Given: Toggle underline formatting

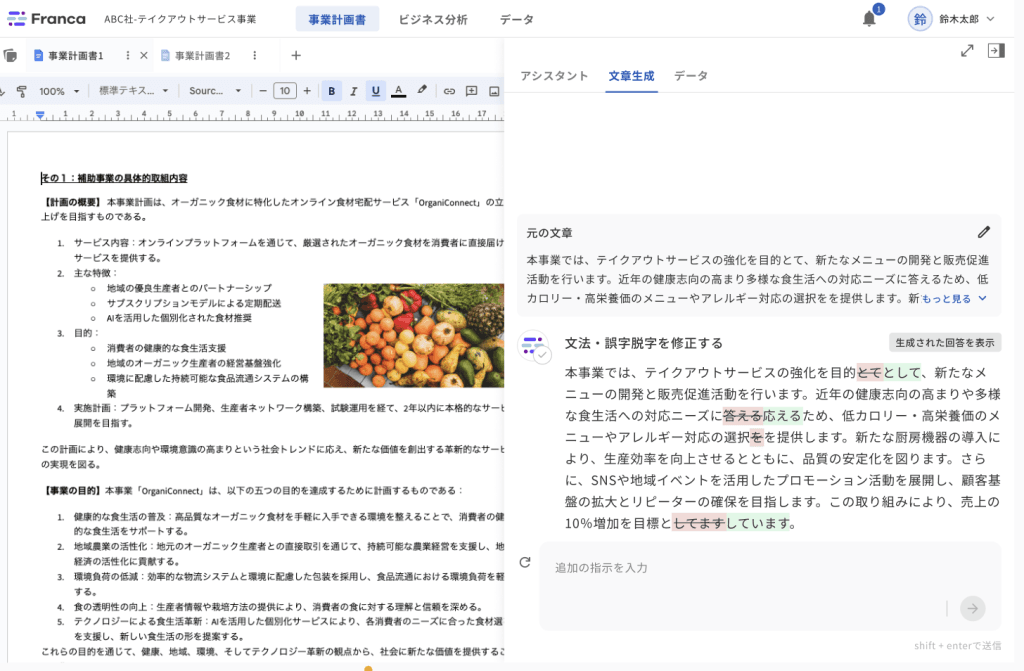Looking at the screenshot, I should tap(375, 90).
